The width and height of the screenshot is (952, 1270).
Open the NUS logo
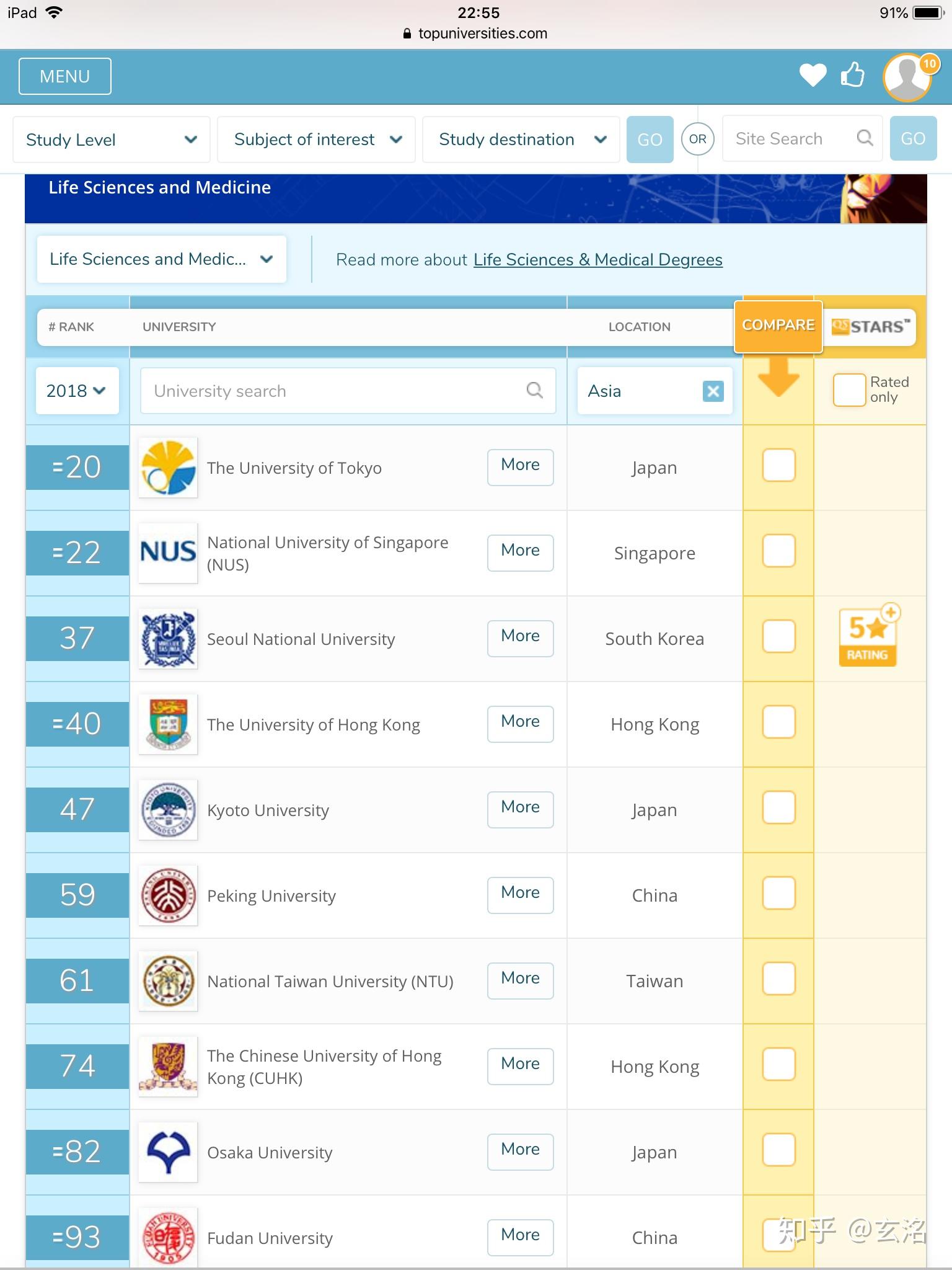pyautogui.click(x=168, y=553)
